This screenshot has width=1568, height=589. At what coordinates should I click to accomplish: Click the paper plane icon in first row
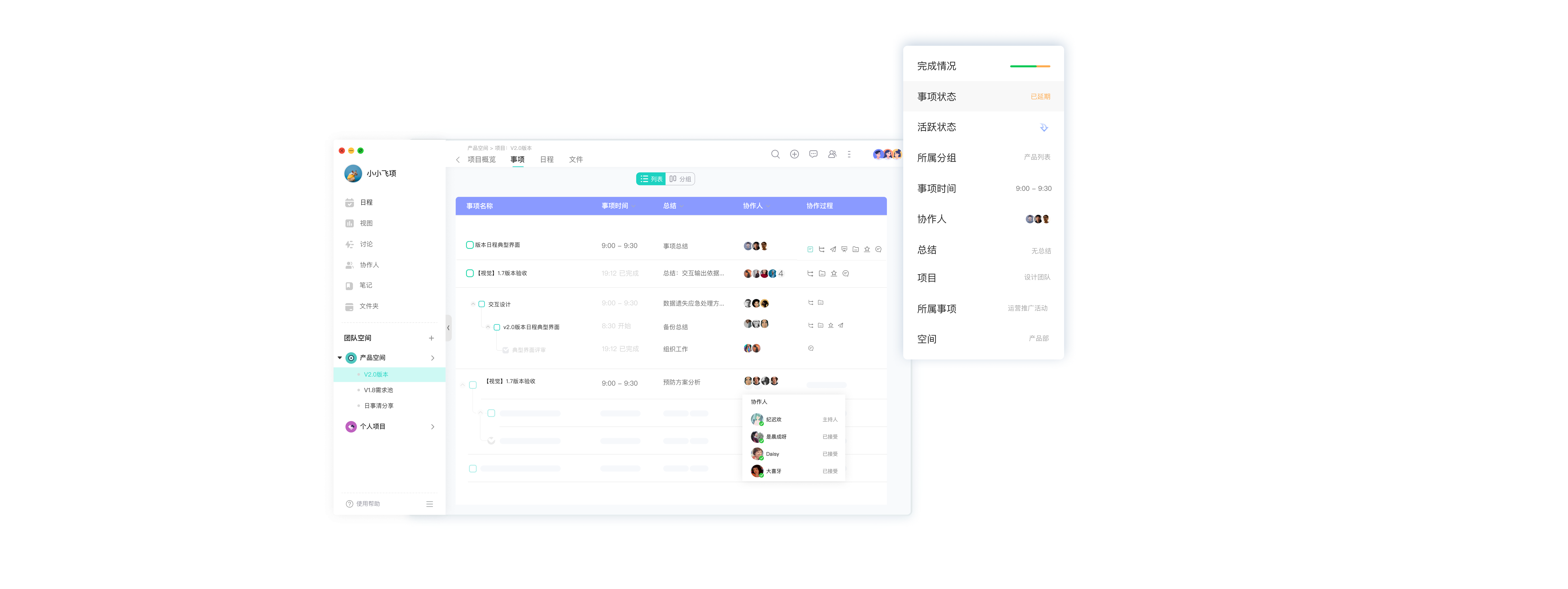(833, 249)
